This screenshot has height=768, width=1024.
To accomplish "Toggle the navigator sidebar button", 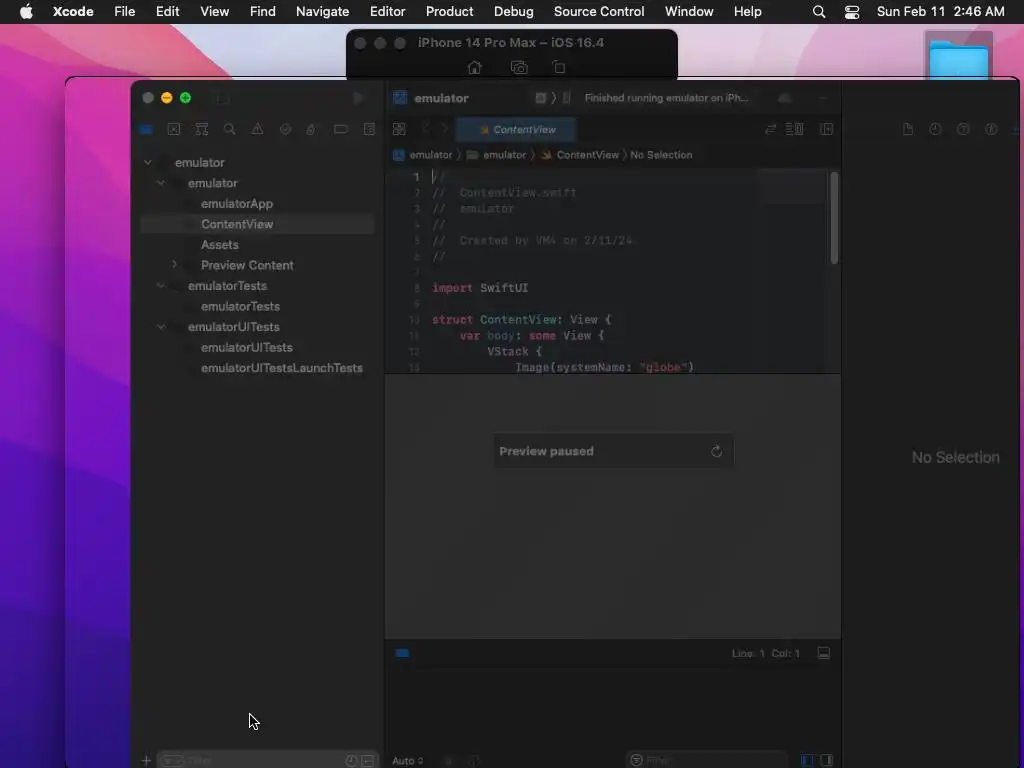I will click(223, 98).
